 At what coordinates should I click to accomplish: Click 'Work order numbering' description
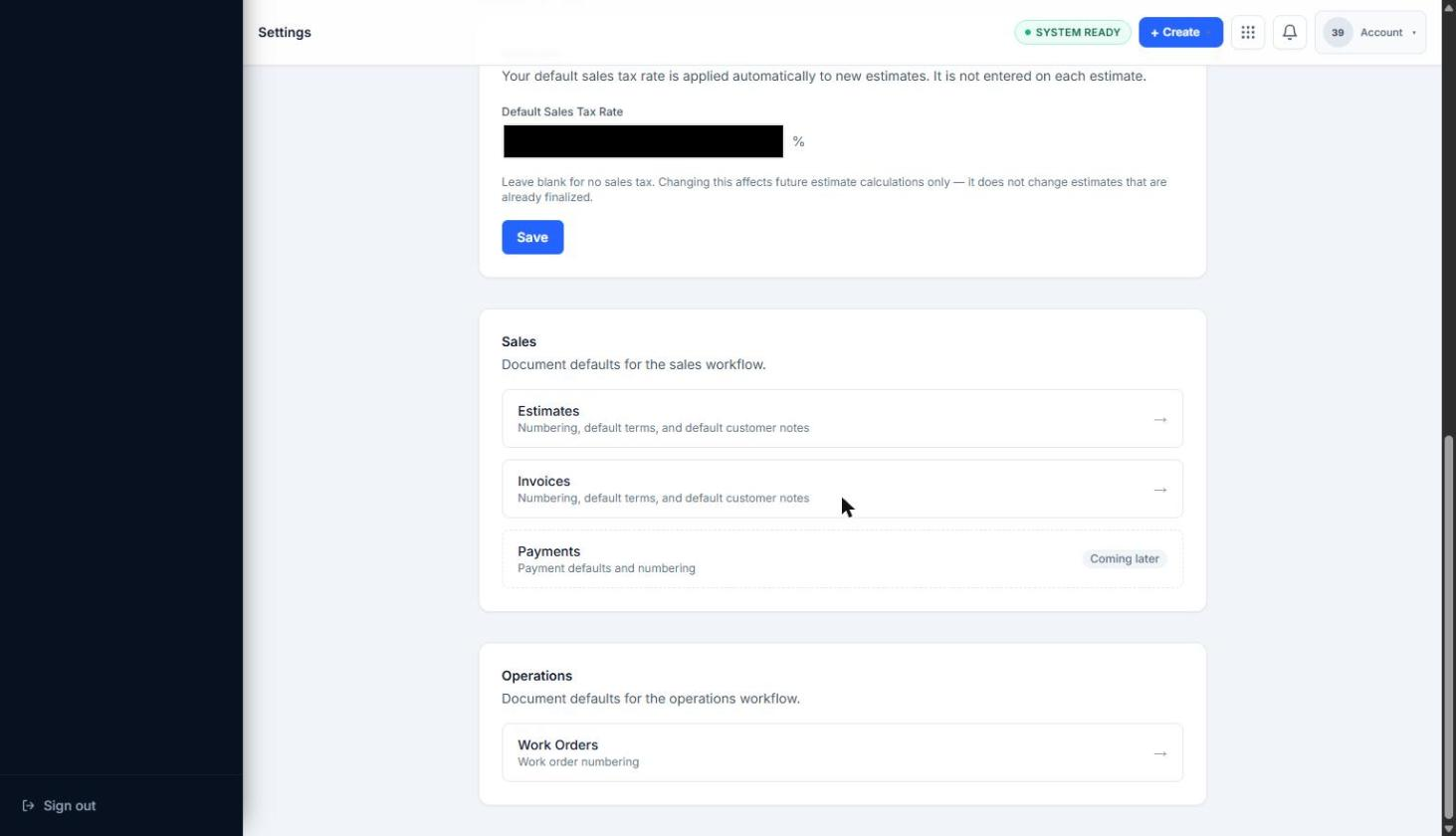coord(578,762)
